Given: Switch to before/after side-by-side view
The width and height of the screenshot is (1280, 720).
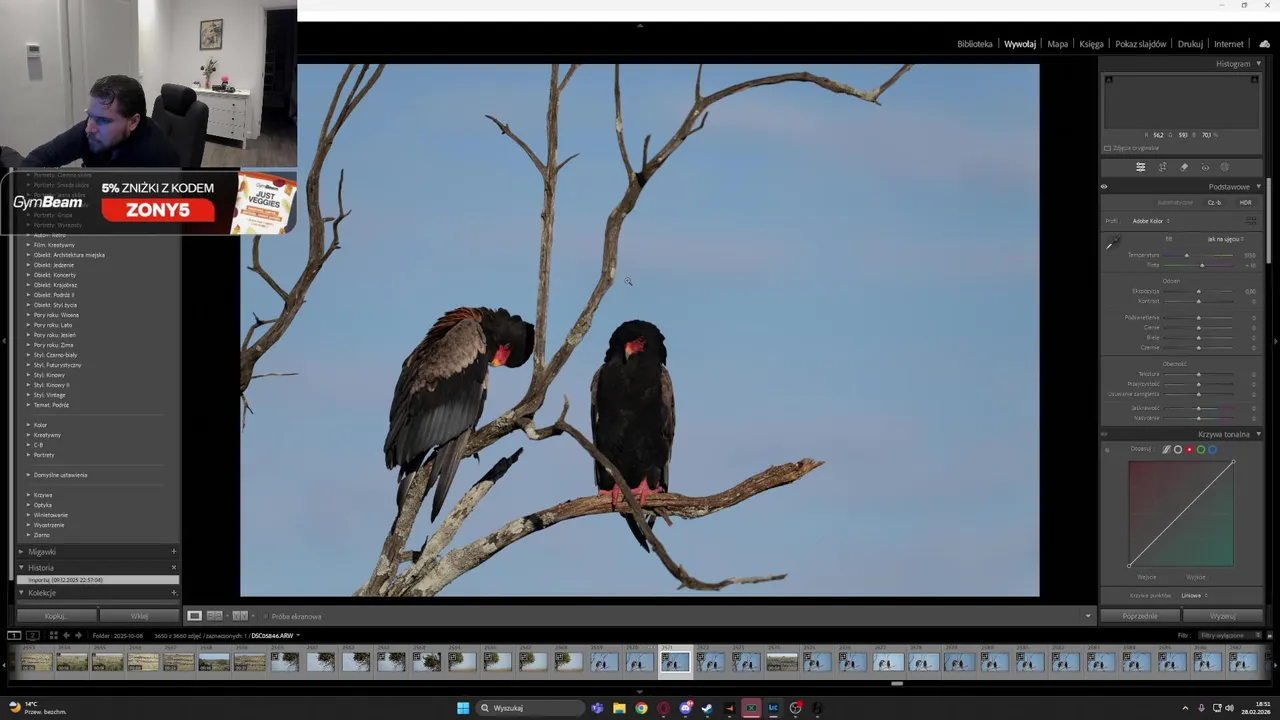Looking at the screenshot, I should (214, 616).
